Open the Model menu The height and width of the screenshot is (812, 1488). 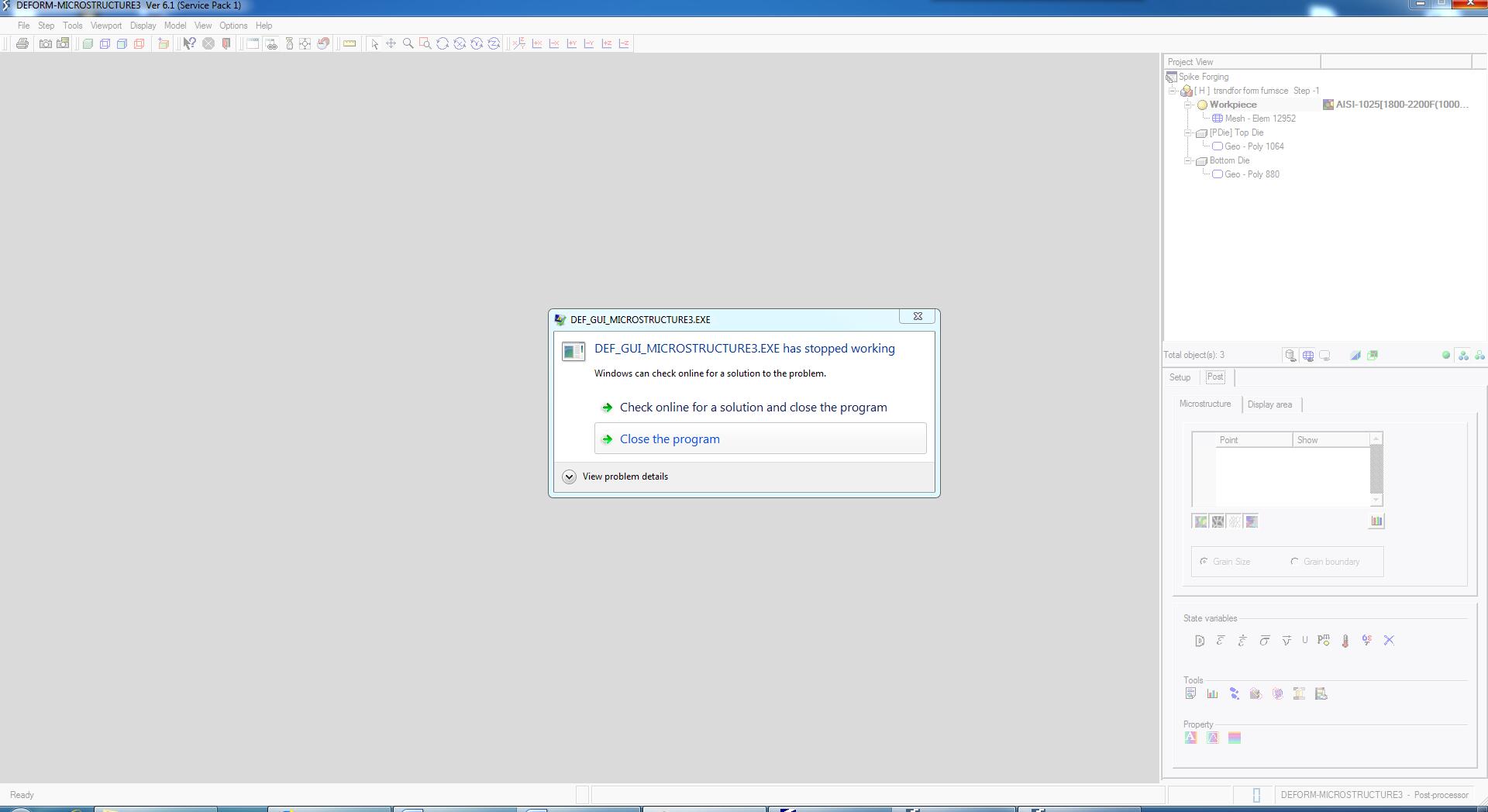tap(175, 26)
